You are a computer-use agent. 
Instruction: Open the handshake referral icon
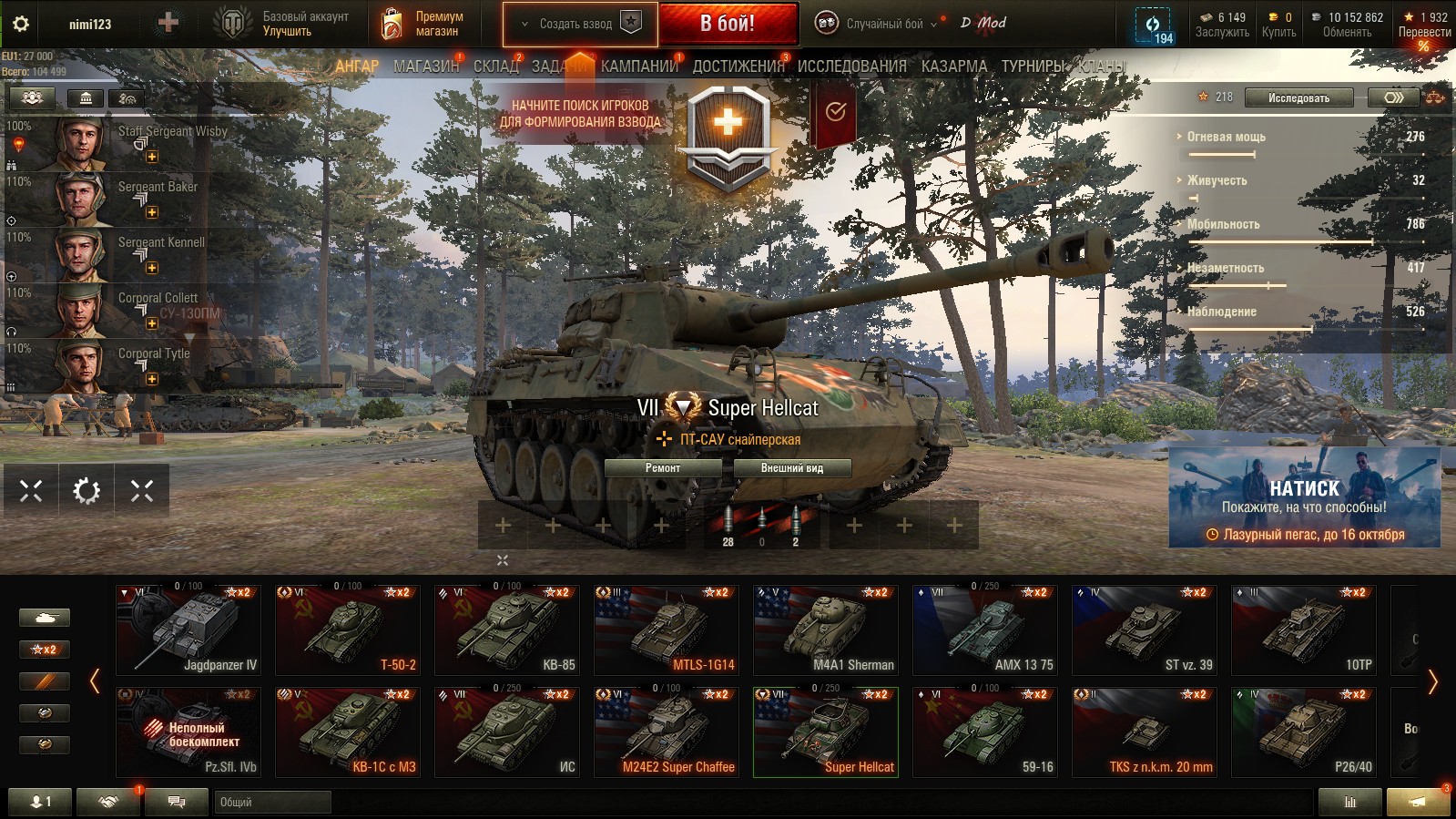coord(108,802)
